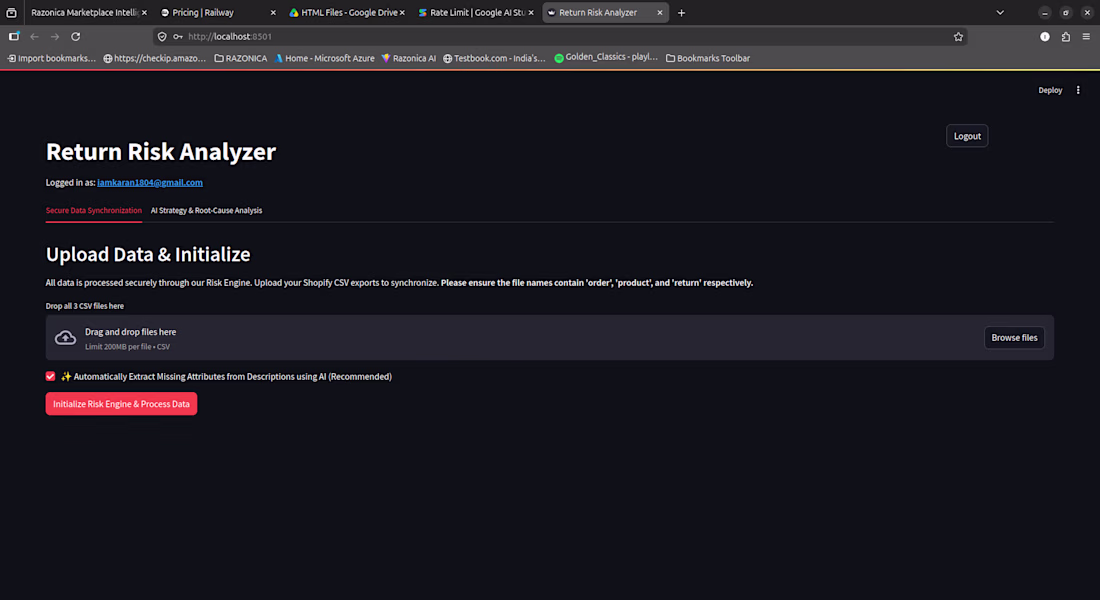Open the checkip.amazo... bookmark
The height and width of the screenshot is (600, 1100).
tap(154, 58)
